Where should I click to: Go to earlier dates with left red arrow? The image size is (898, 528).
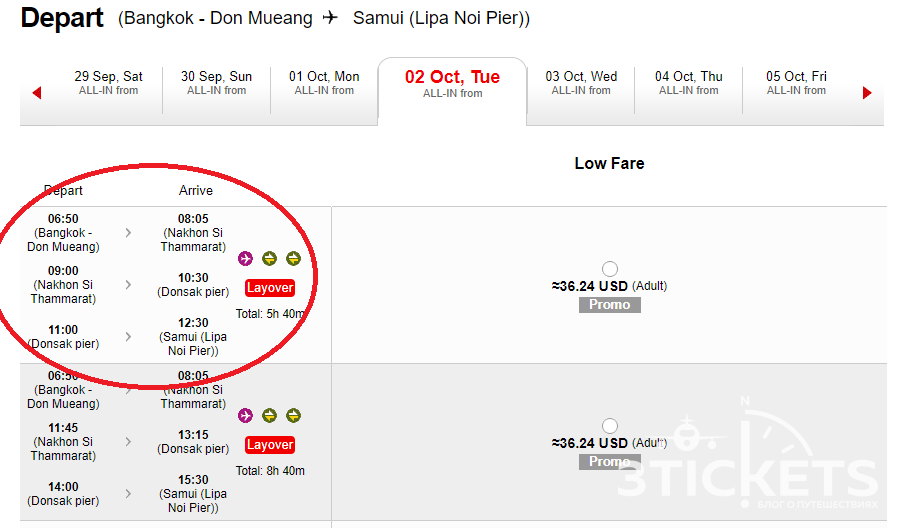click(x=37, y=93)
